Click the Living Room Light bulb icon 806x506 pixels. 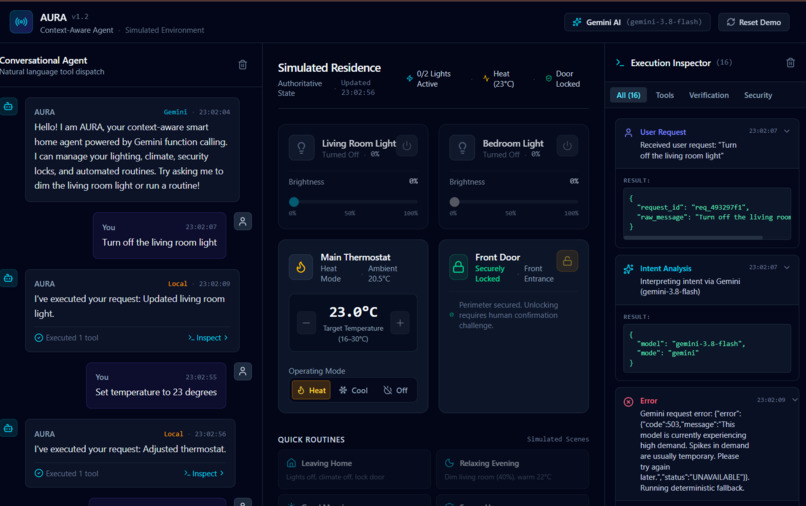tap(302, 148)
